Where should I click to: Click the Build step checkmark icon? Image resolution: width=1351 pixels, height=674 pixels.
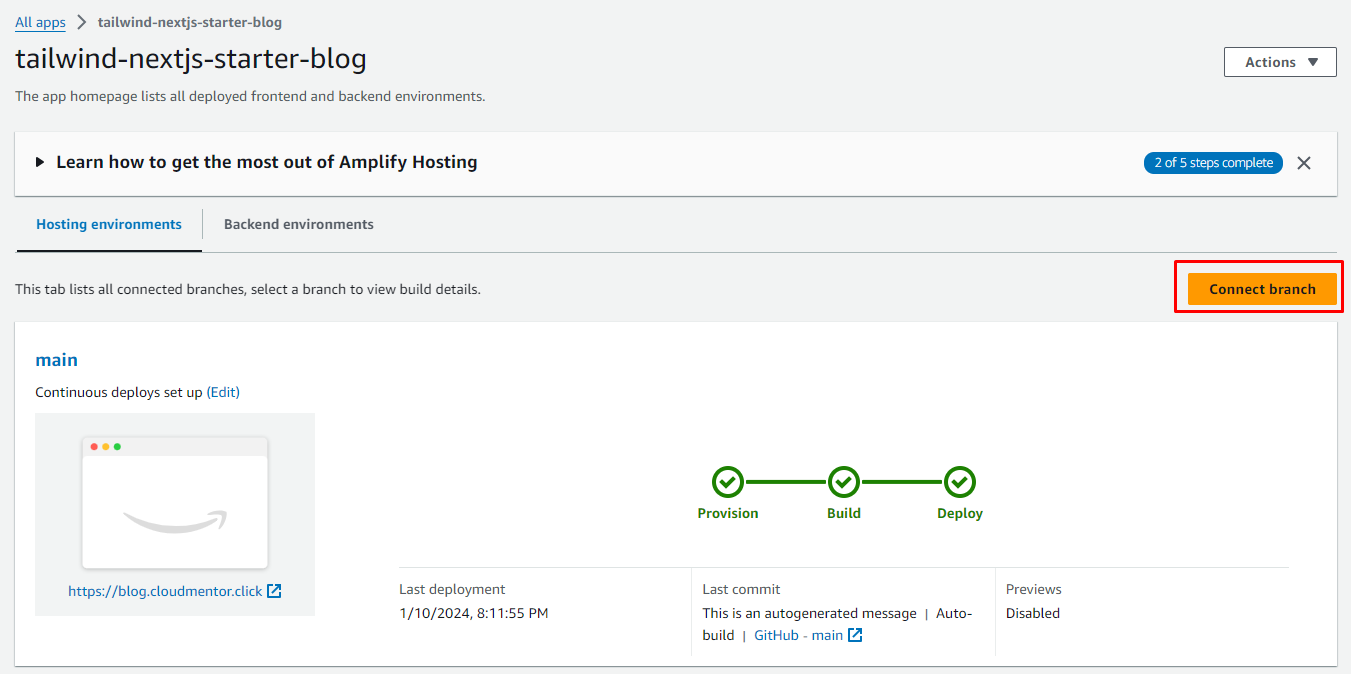pos(844,483)
